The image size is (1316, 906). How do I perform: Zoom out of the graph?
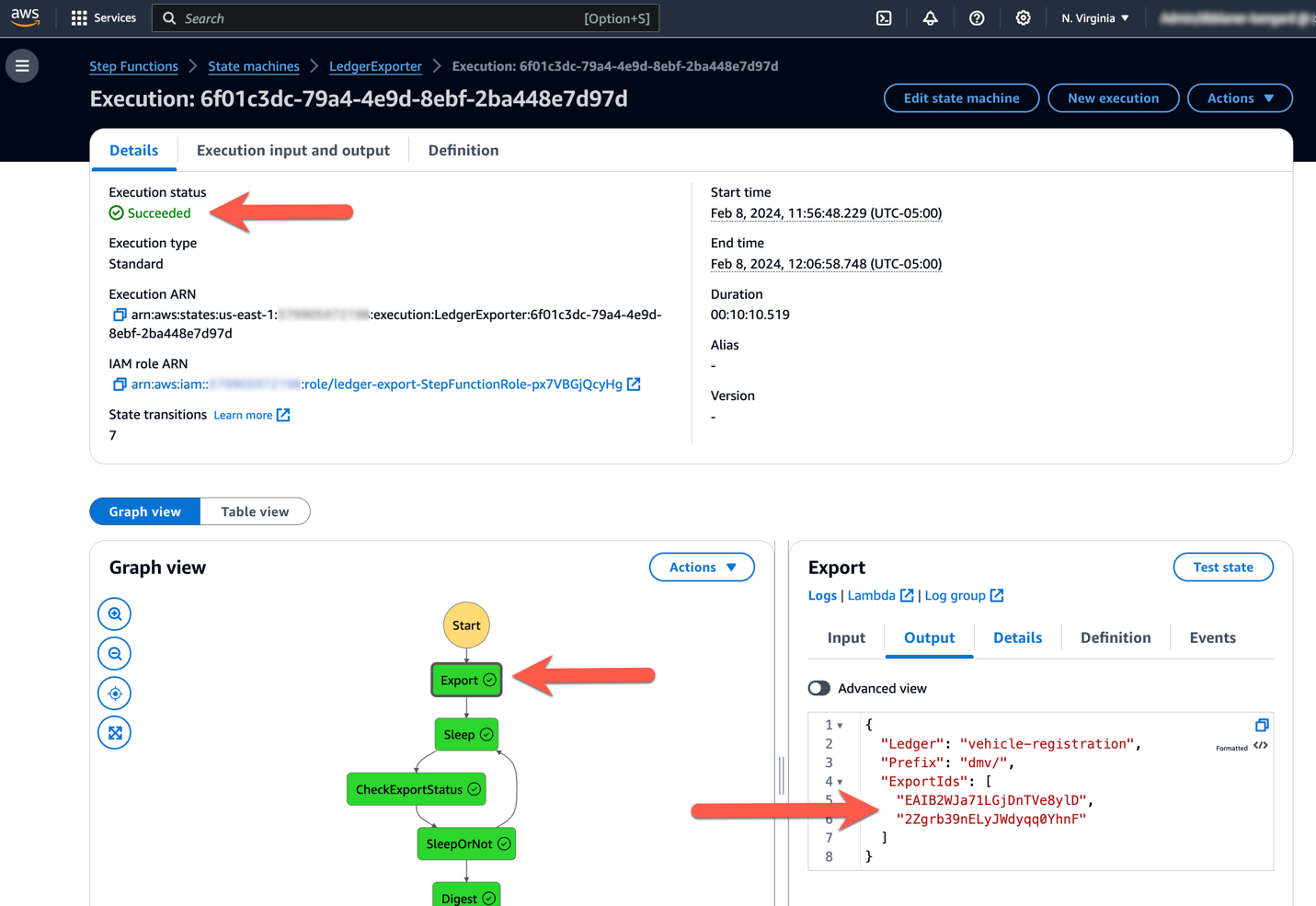tap(115, 654)
